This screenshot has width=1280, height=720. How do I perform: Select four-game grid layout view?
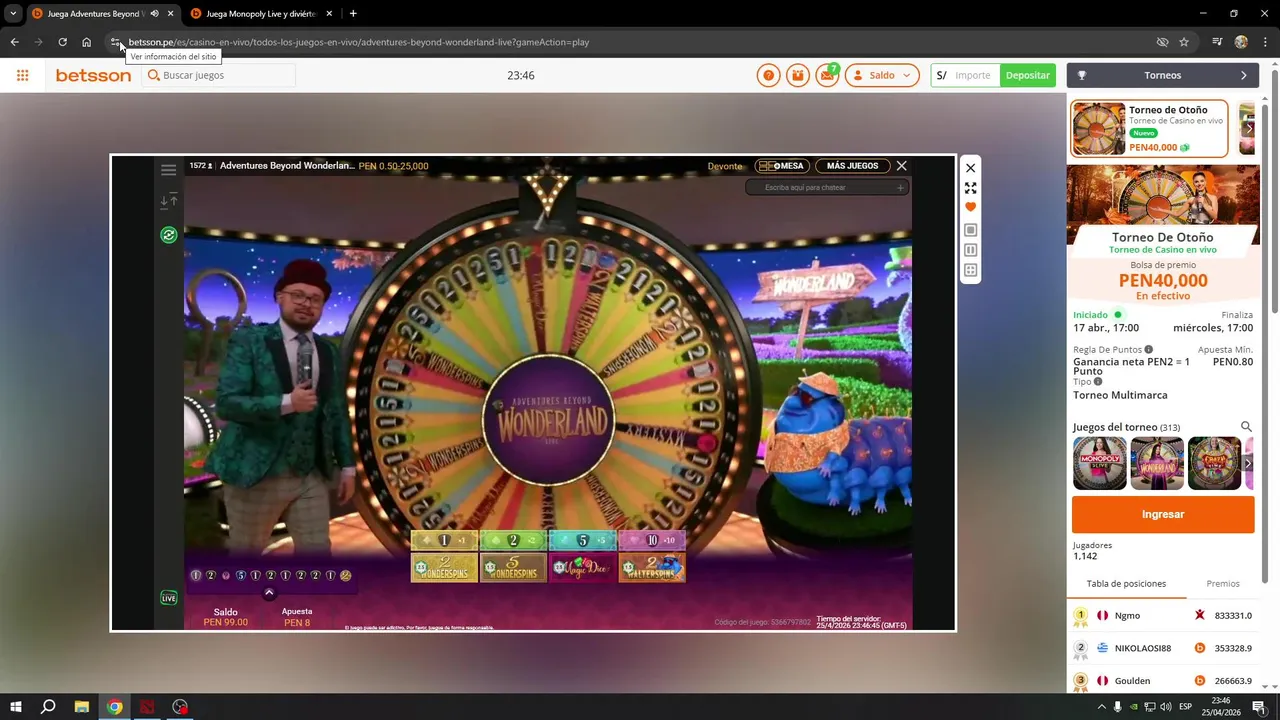tap(970, 270)
